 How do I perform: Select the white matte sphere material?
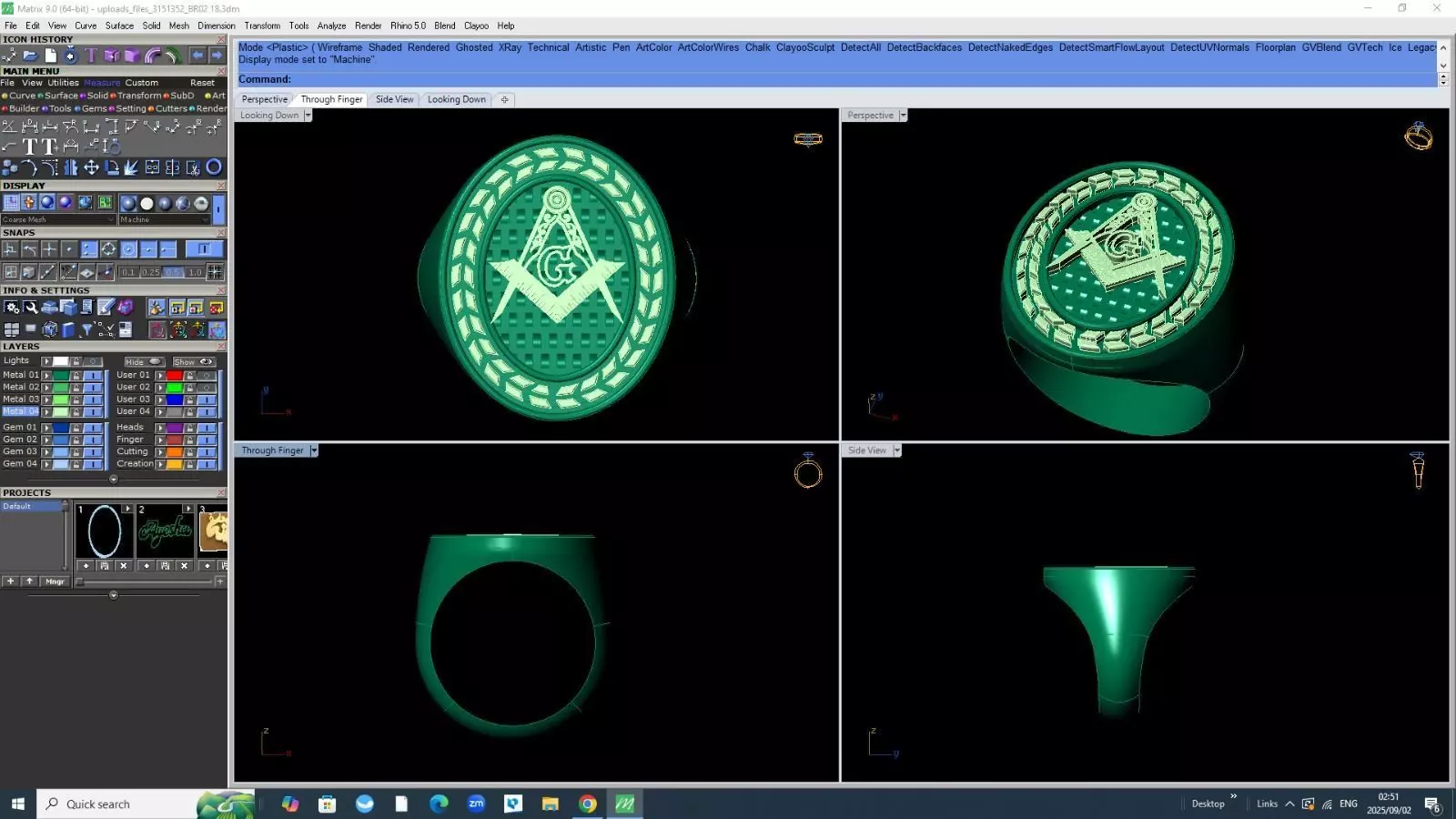tap(147, 204)
